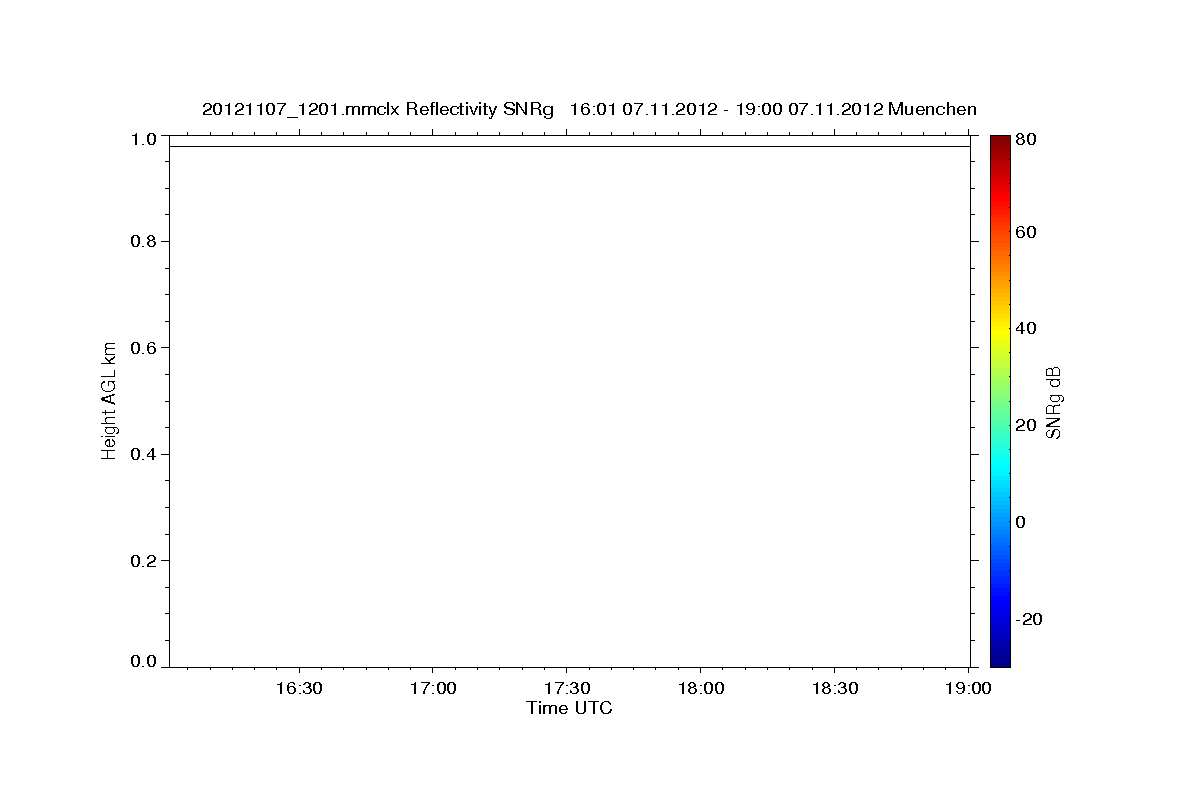The height and width of the screenshot is (800, 1200).
Task: Select the 'Time UTC' axis label
Action: pos(569,708)
